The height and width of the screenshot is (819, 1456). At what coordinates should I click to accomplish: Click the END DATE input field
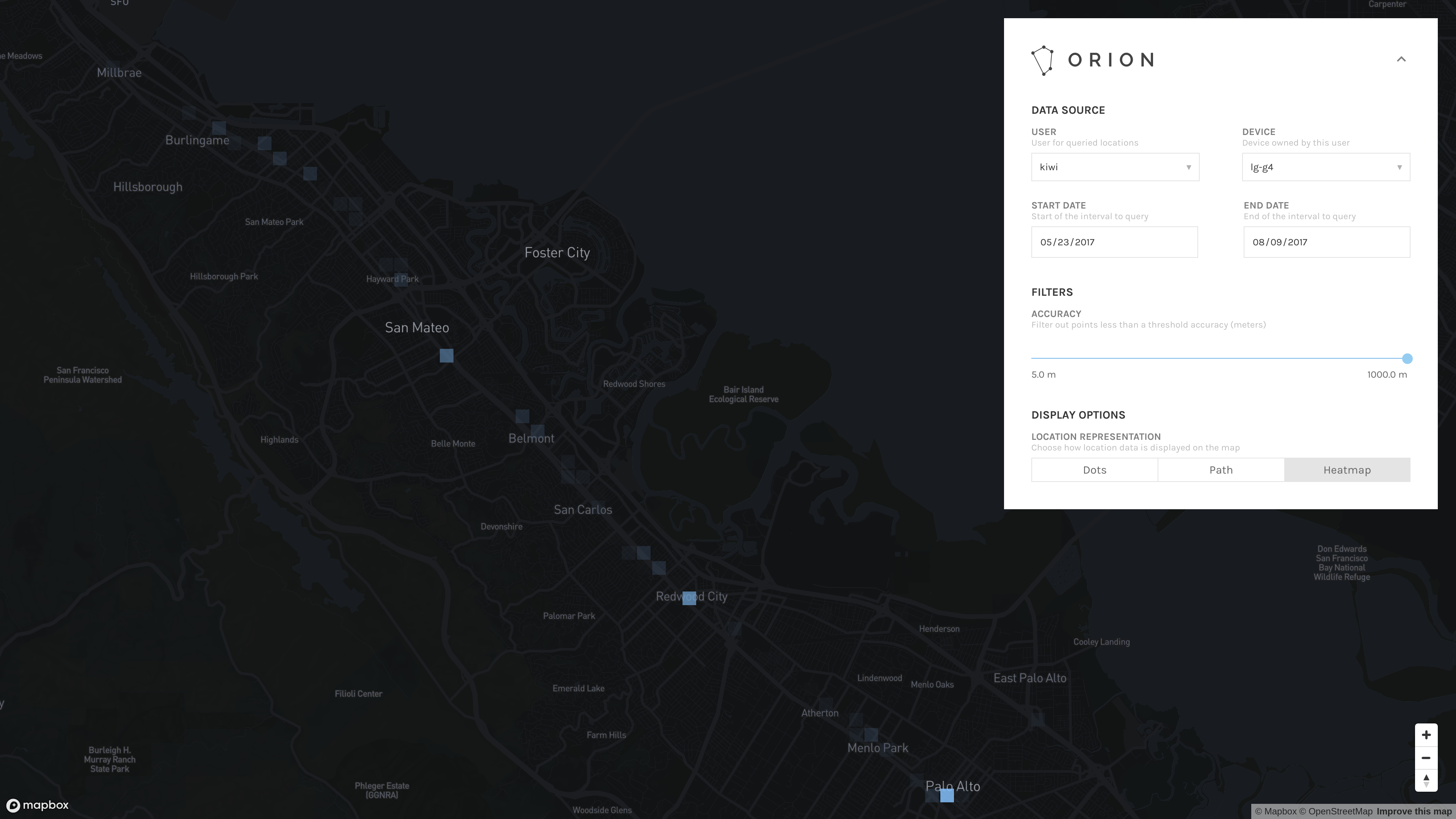click(x=1326, y=241)
